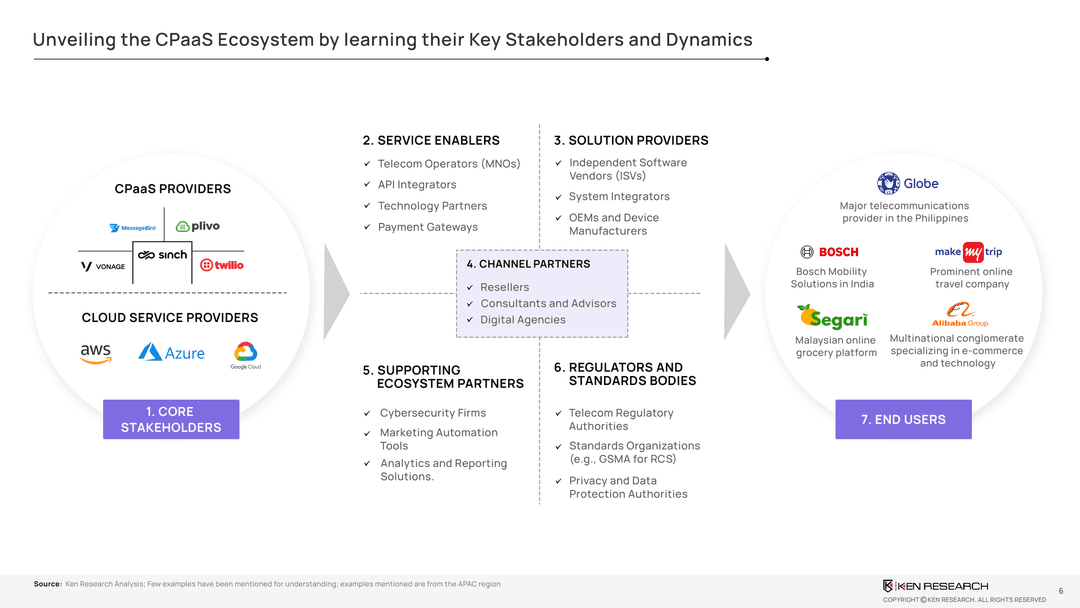1080x608 pixels.
Task: Click the 1. CORE STAKEHOLDERS button
Action: pos(170,419)
